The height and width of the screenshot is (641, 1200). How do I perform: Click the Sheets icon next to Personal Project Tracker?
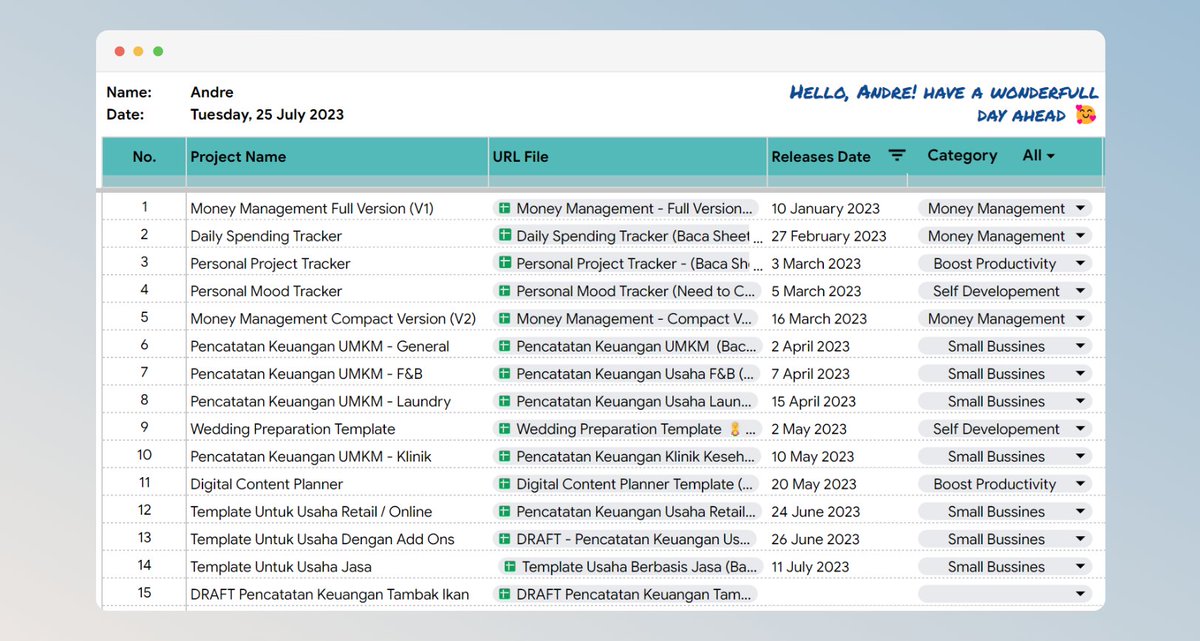[503, 263]
